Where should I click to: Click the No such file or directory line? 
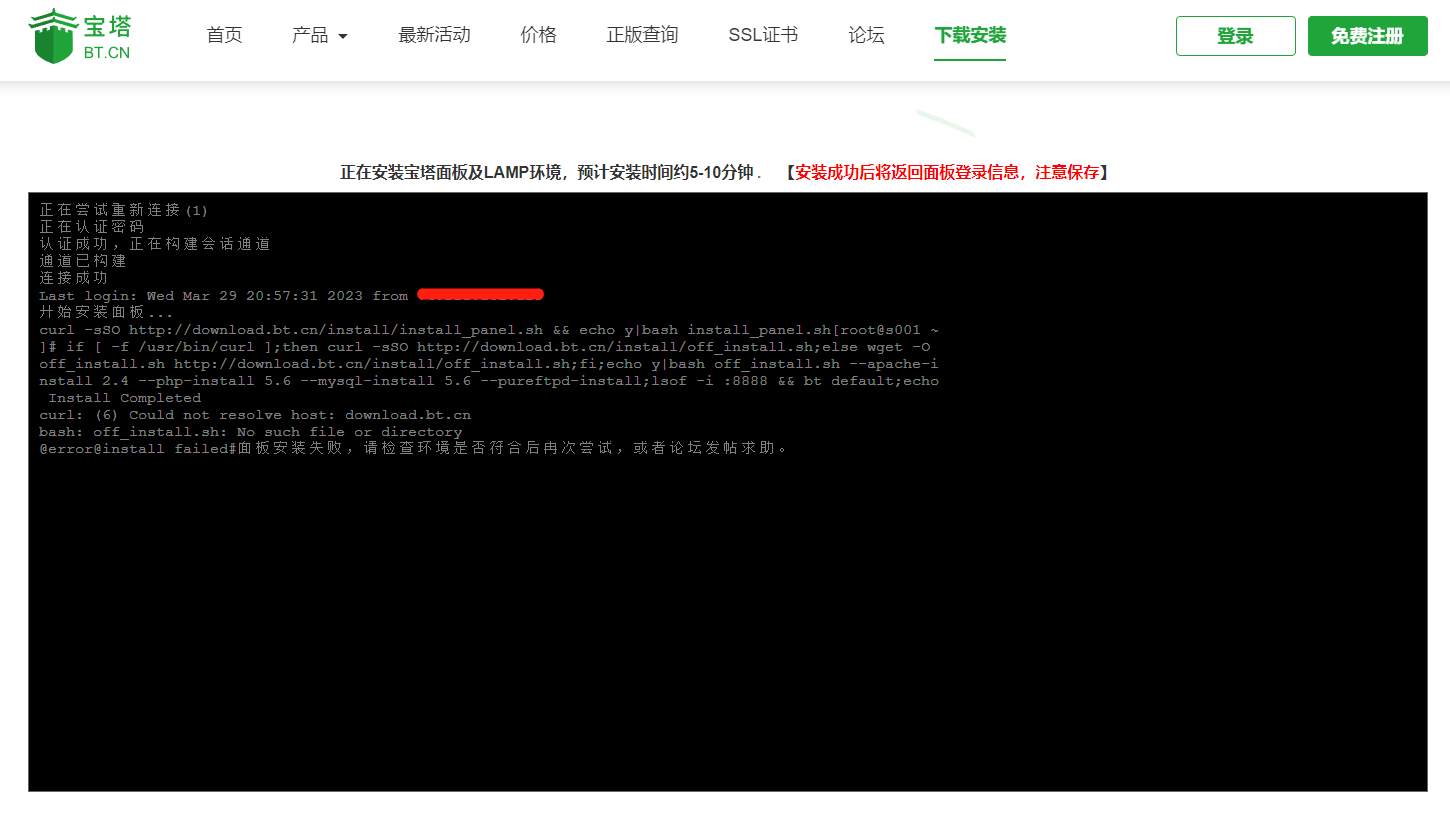251,432
